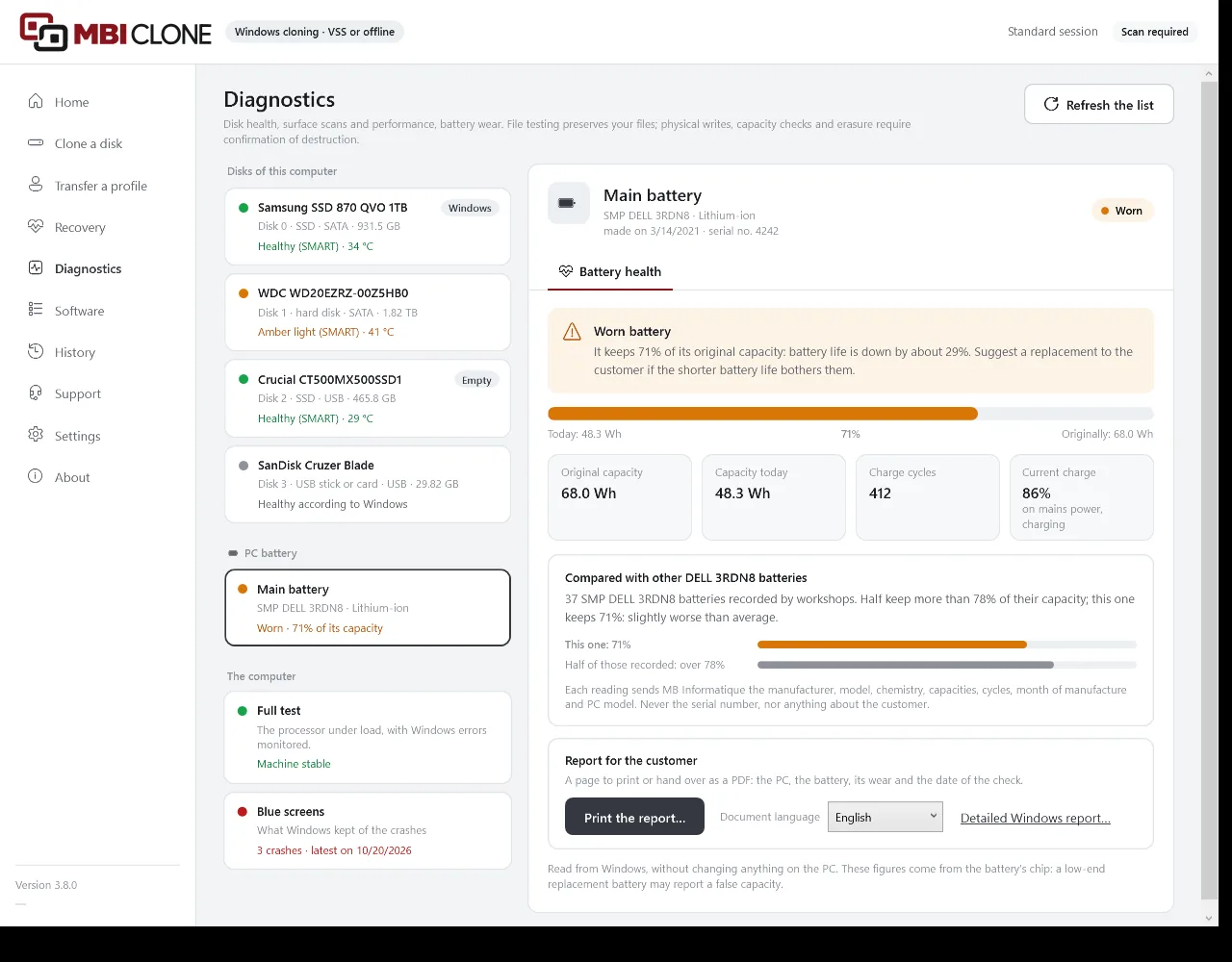Click the Recovery heart icon

point(36,227)
